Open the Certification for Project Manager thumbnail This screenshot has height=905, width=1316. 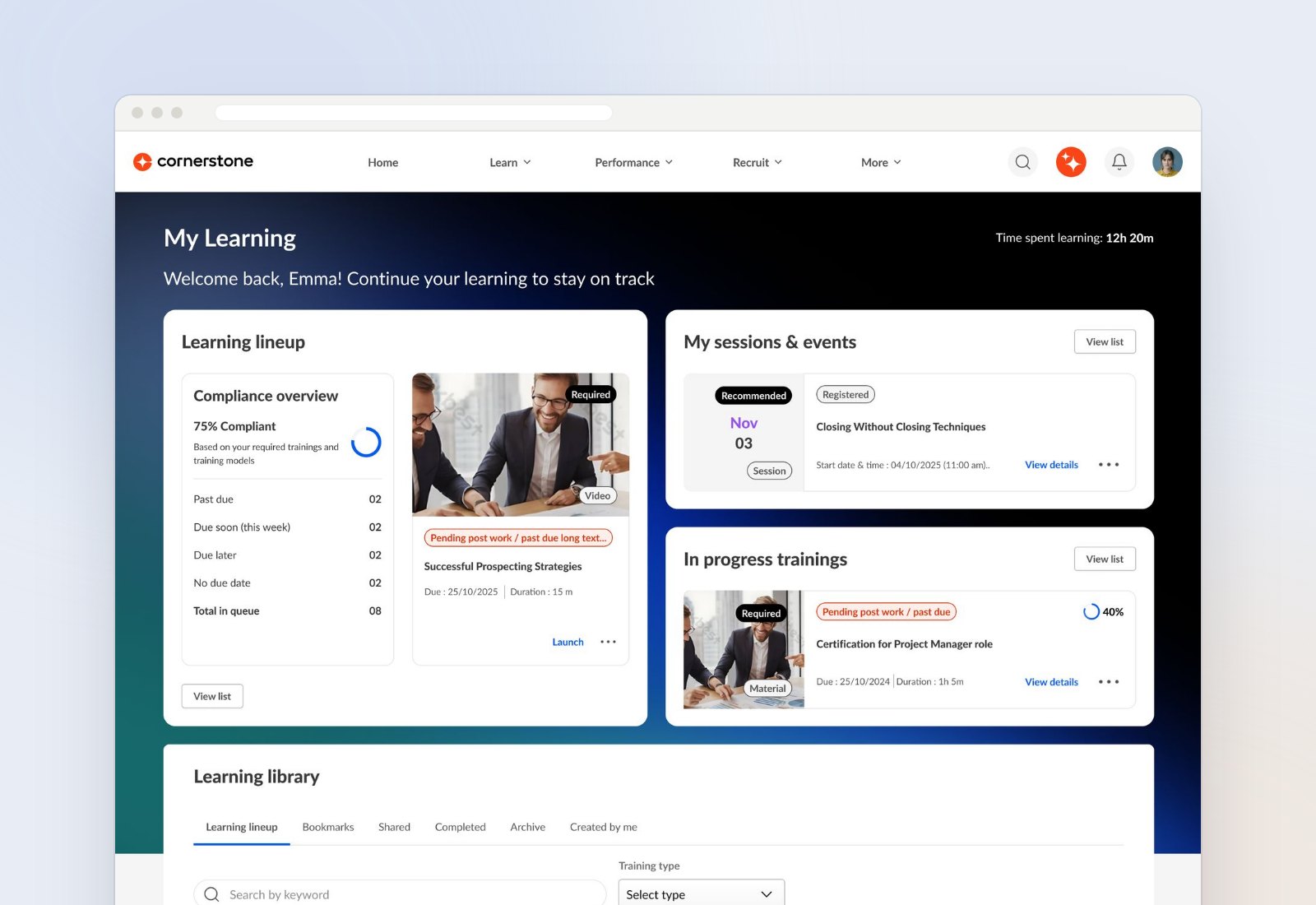tap(744, 649)
